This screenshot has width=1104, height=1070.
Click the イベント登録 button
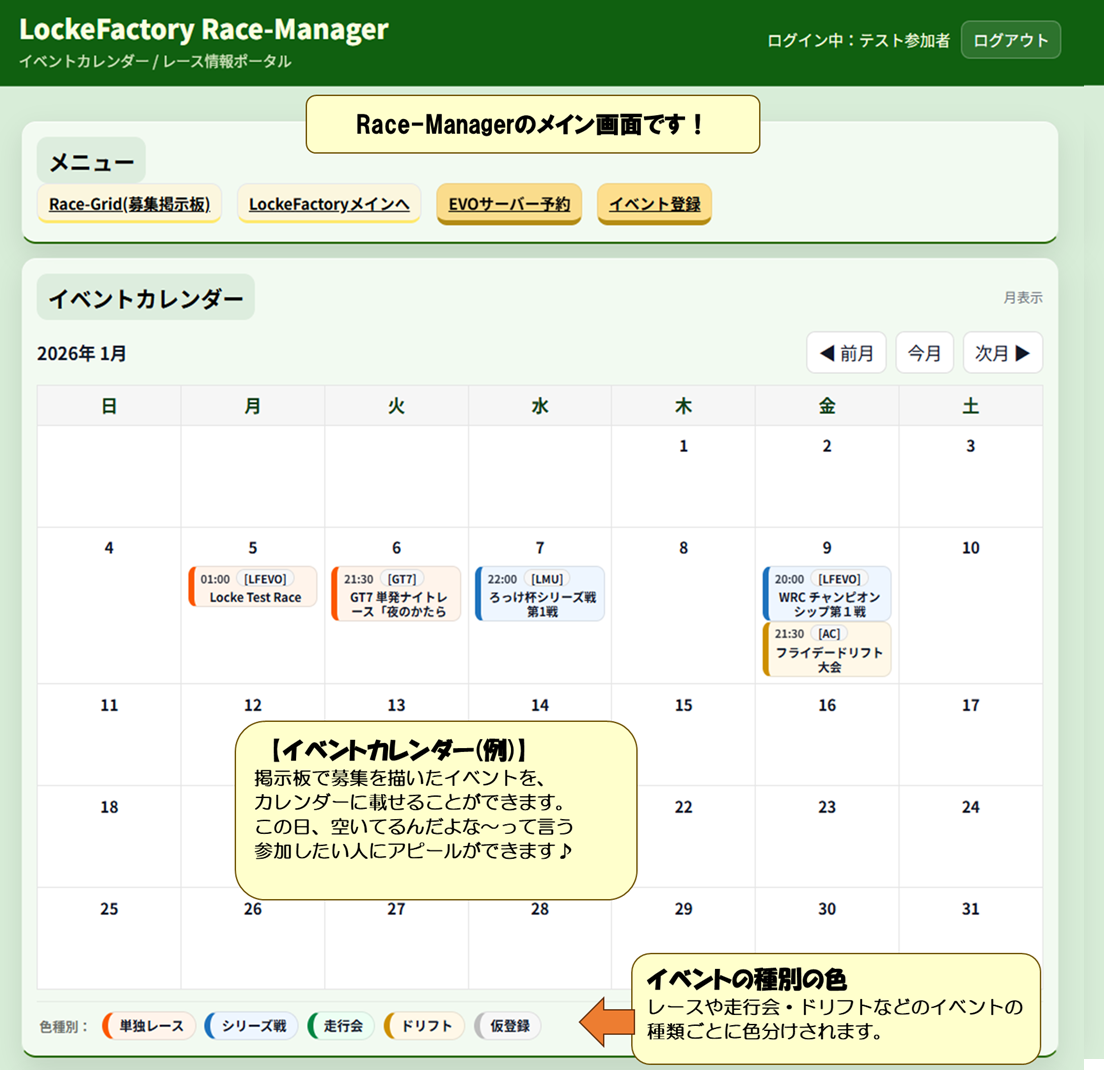654,204
